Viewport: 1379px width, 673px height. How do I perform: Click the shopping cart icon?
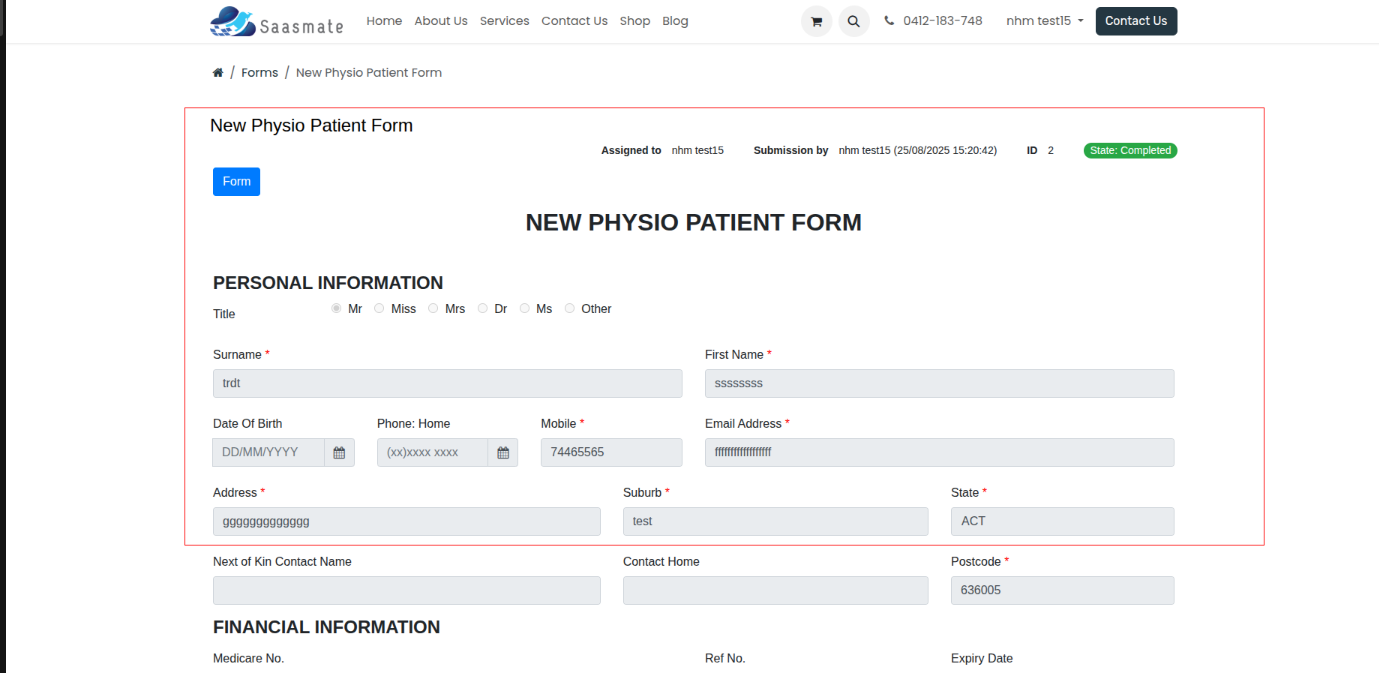click(816, 21)
